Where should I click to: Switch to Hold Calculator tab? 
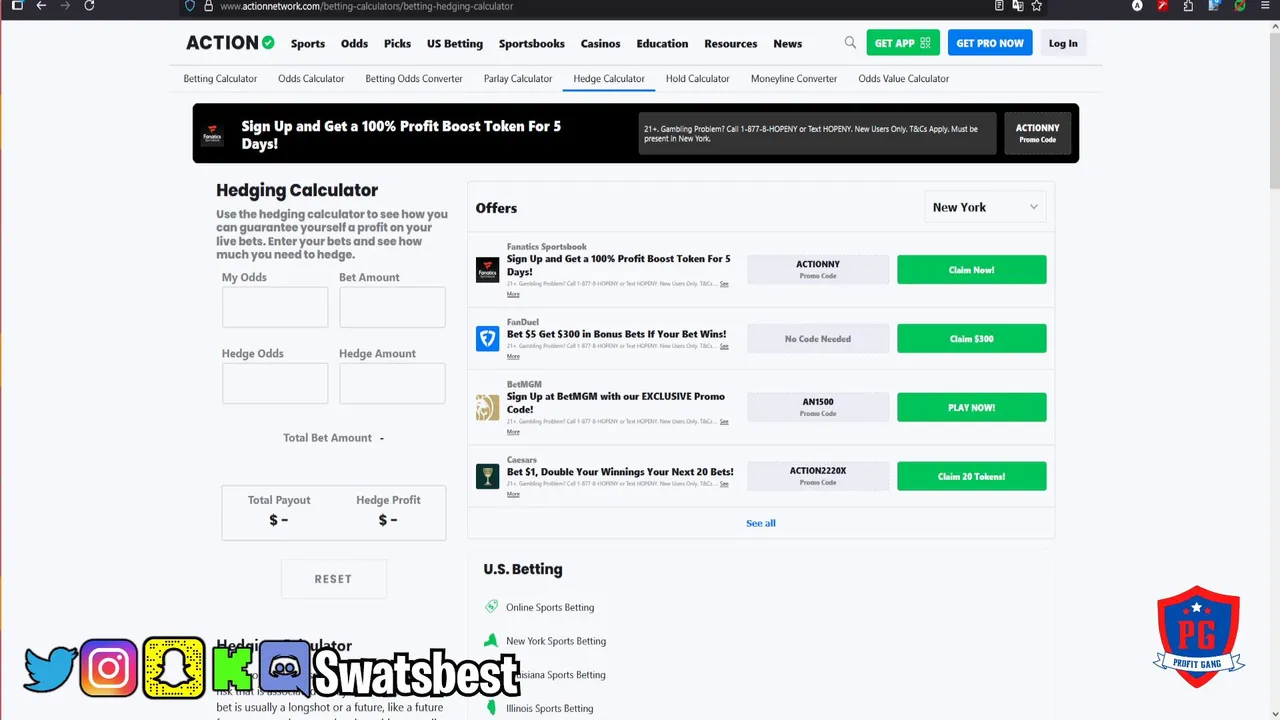coord(698,78)
